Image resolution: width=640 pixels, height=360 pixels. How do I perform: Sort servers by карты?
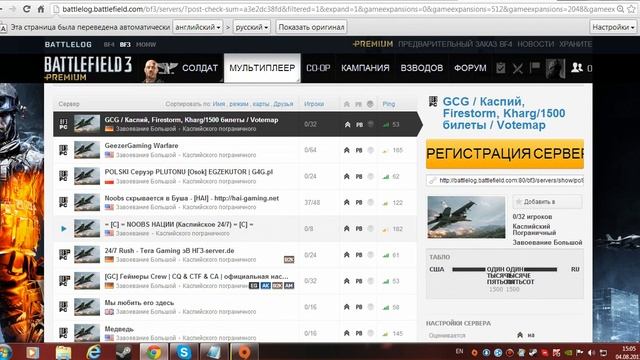(261, 104)
